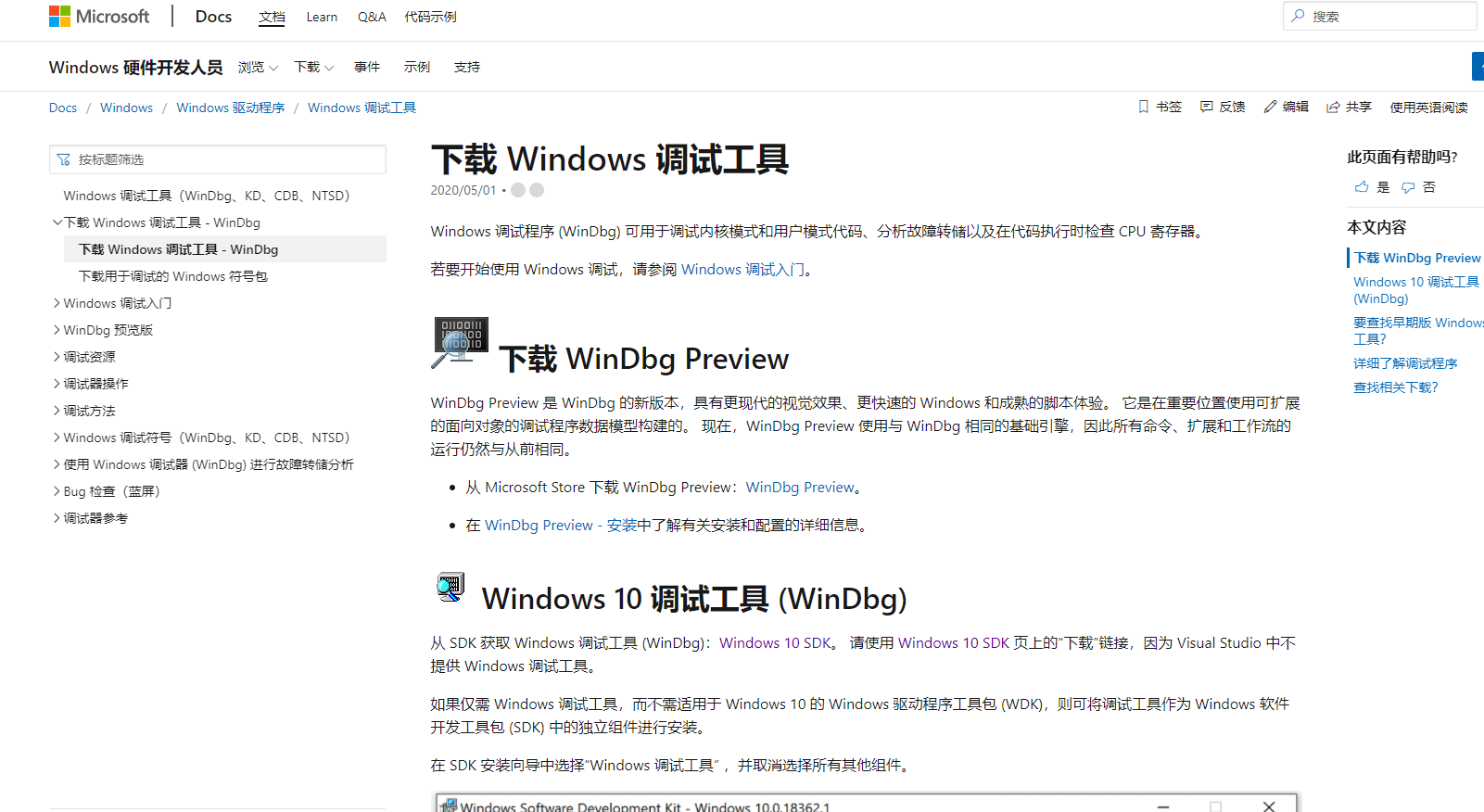The height and width of the screenshot is (812, 1484).
Task: Select the Q&A tab
Action: pos(372,17)
